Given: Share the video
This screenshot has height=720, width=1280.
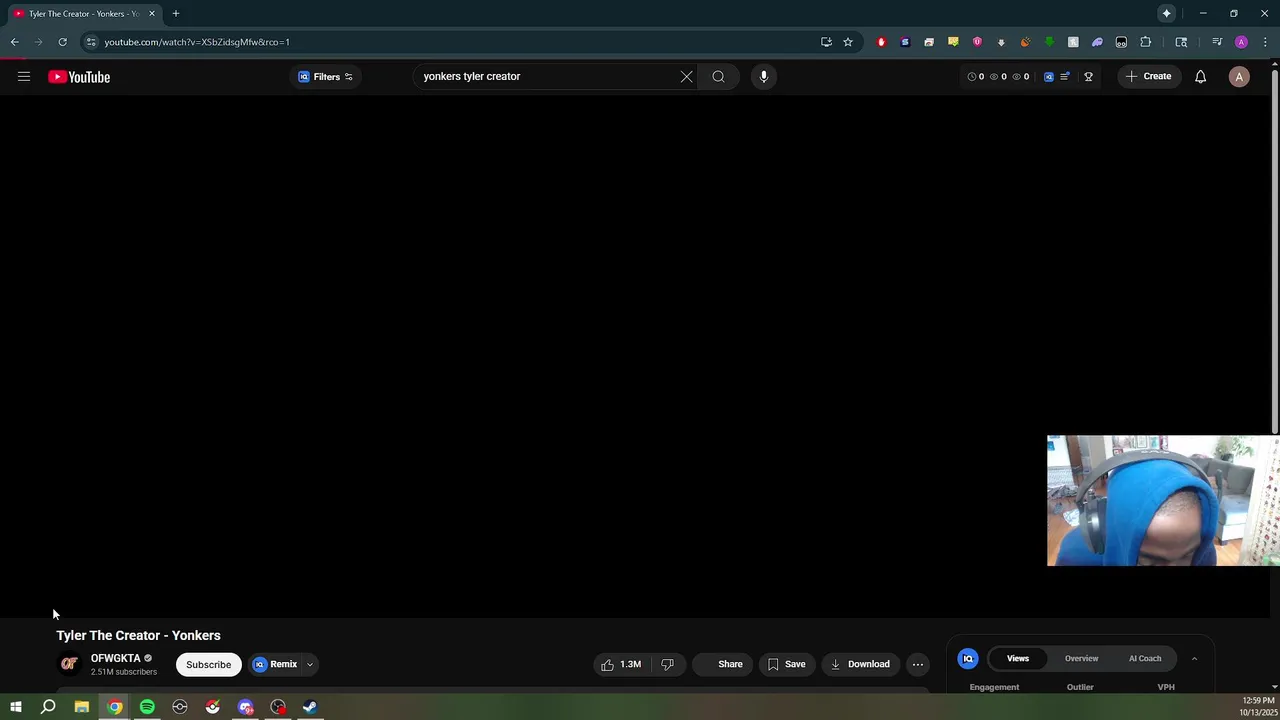Looking at the screenshot, I should tap(723, 664).
